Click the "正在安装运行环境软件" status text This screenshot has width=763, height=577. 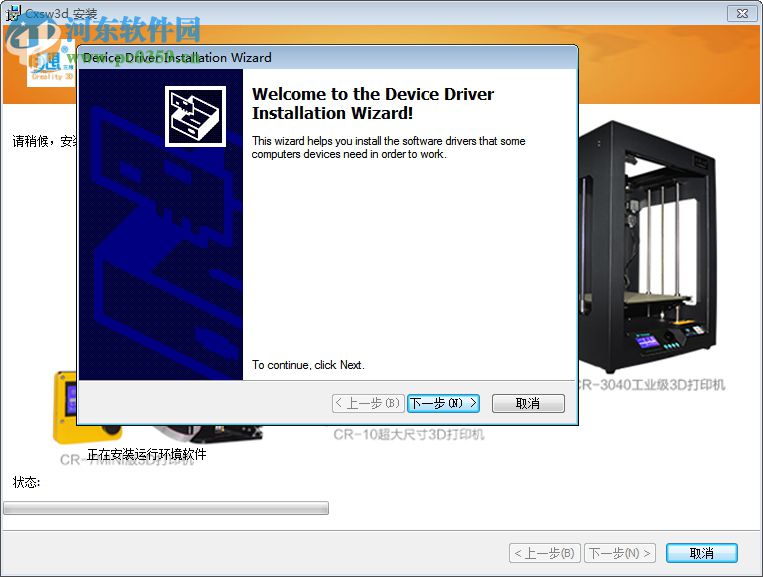click(146, 454)
